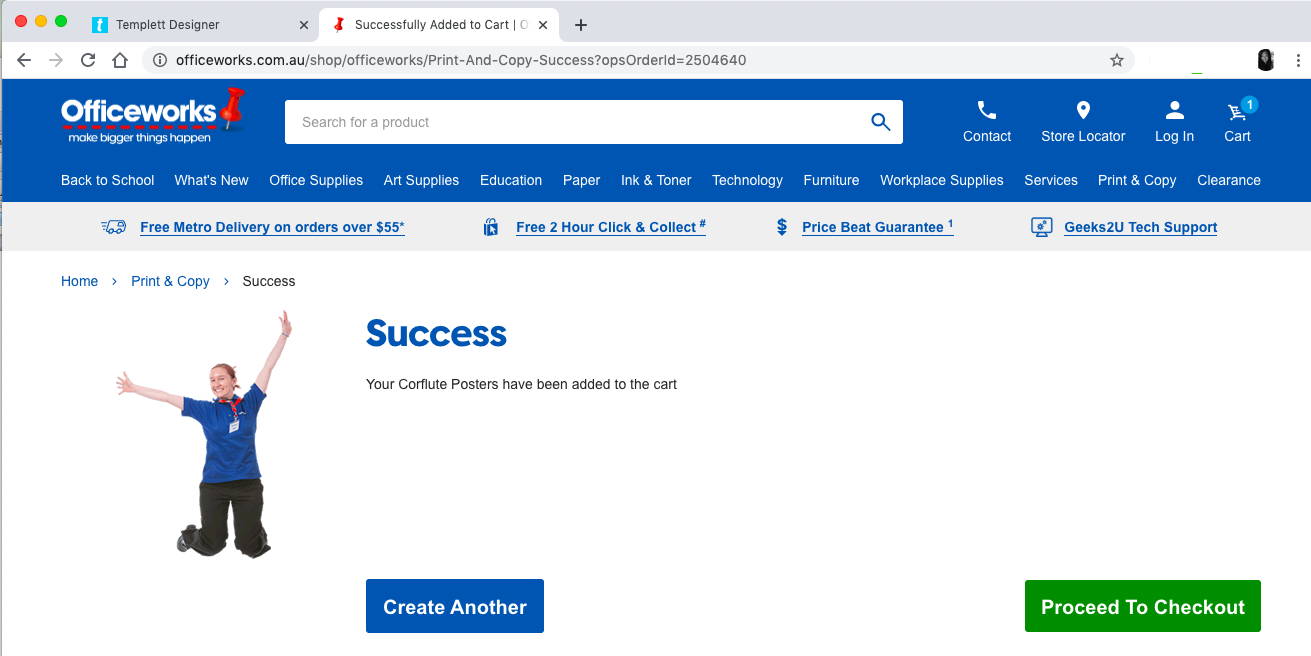Open the Education menu
The image size is (1311, 656).
click(x=511, y=180)
